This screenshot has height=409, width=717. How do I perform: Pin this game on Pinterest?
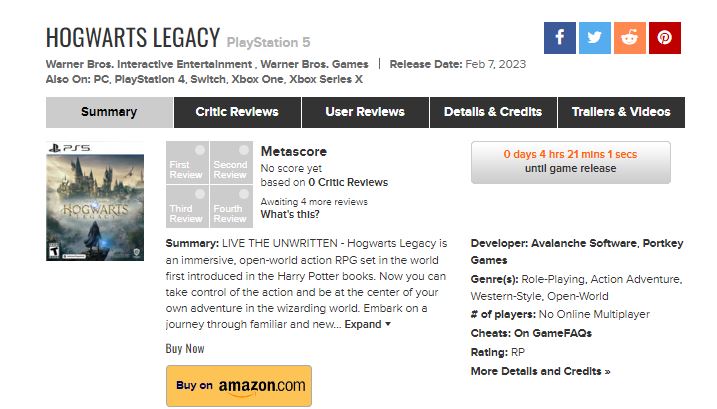point(665,38)
